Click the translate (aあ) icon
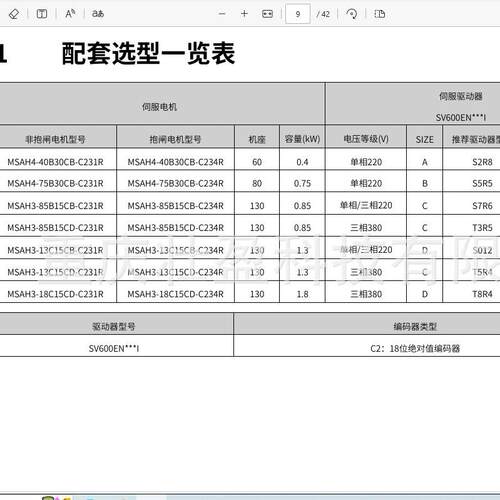This screenshot has width=500, height=500. (98, 14)
